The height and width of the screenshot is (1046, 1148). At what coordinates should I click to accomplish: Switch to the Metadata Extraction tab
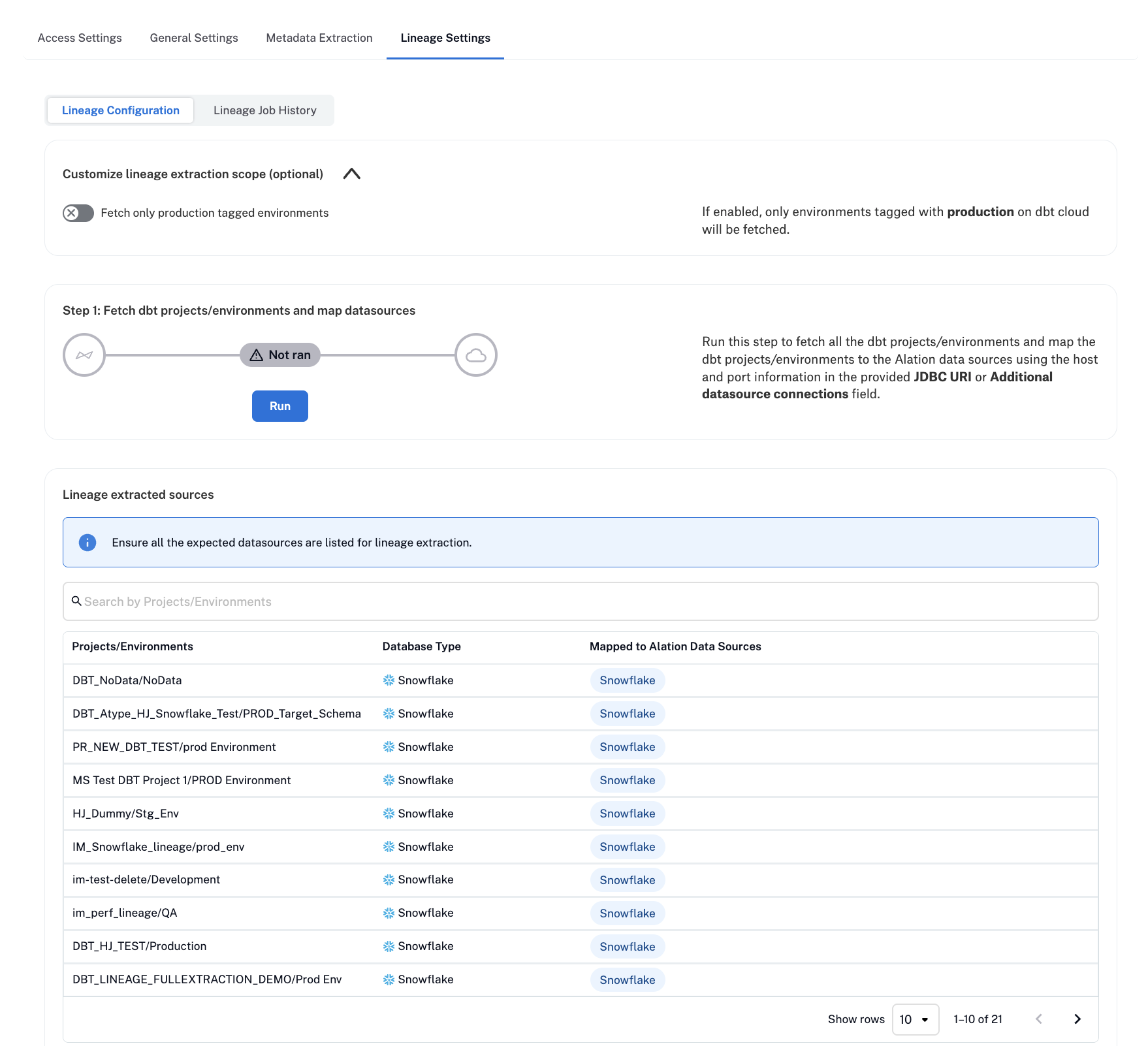(319, 38)
